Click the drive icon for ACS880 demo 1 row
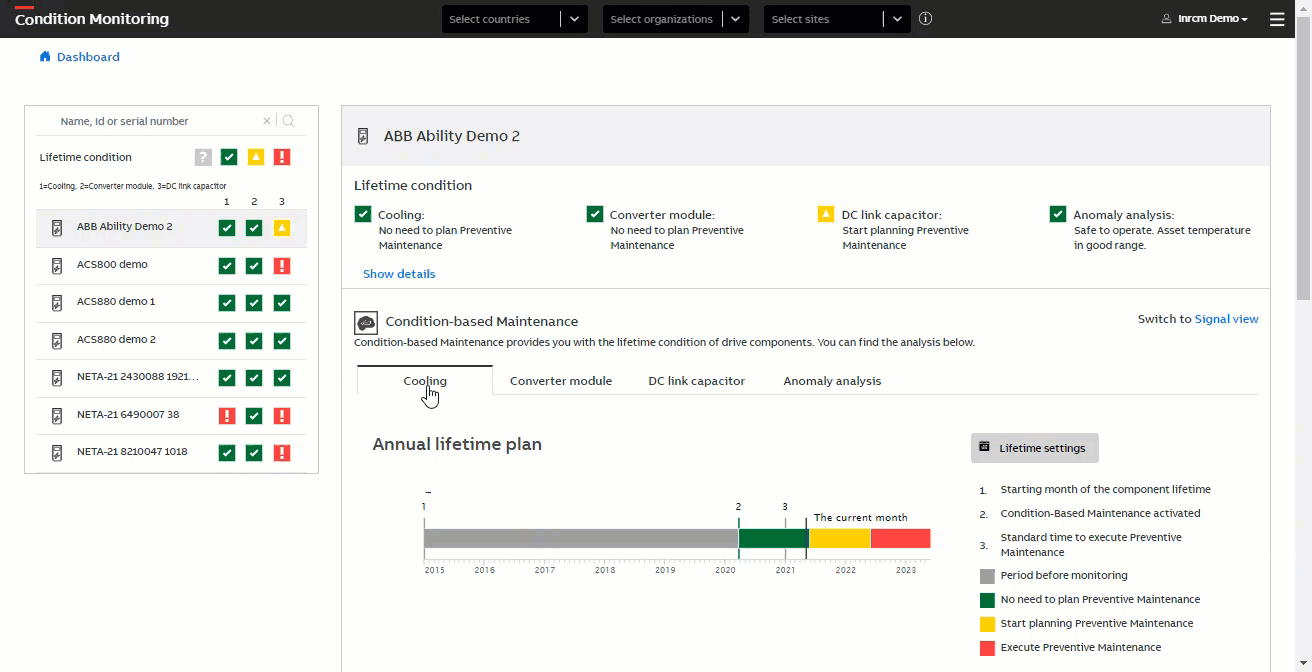1312x672 pixels. (57, 302)
